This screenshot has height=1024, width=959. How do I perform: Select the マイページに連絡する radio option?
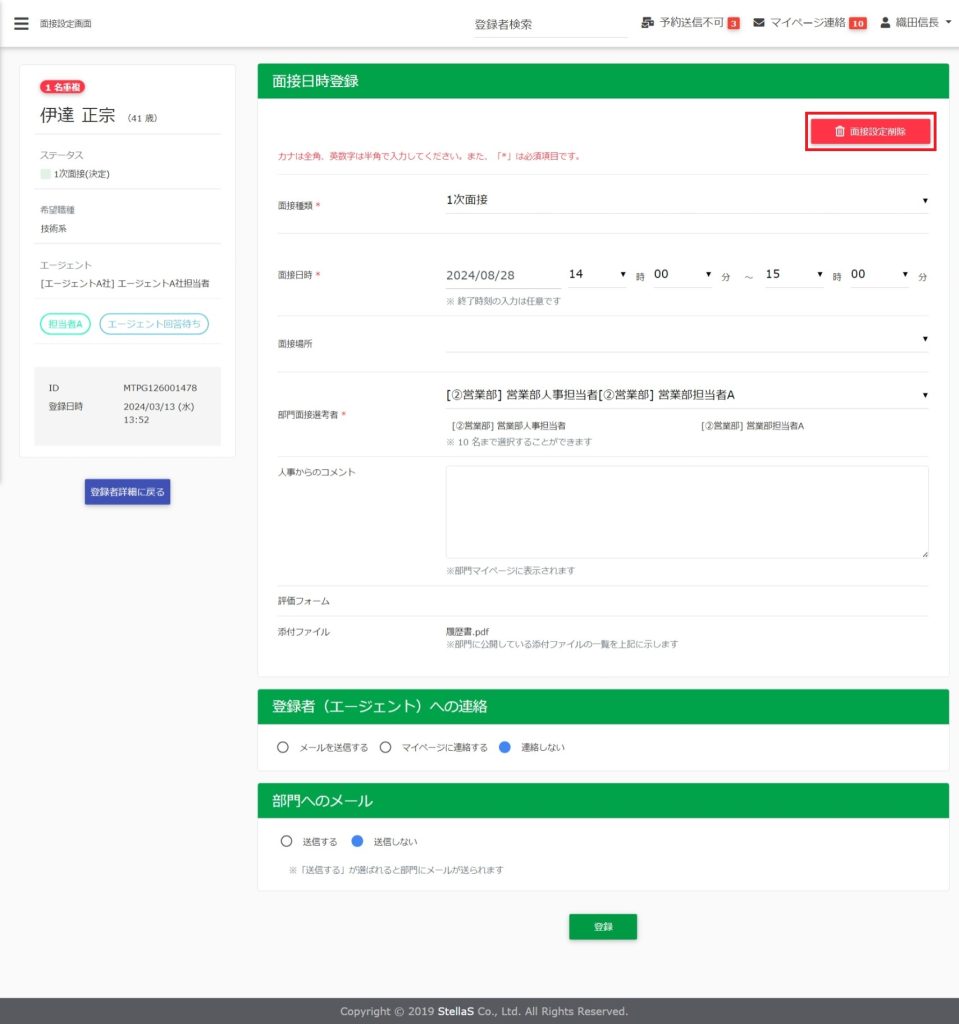coord(385,747)
